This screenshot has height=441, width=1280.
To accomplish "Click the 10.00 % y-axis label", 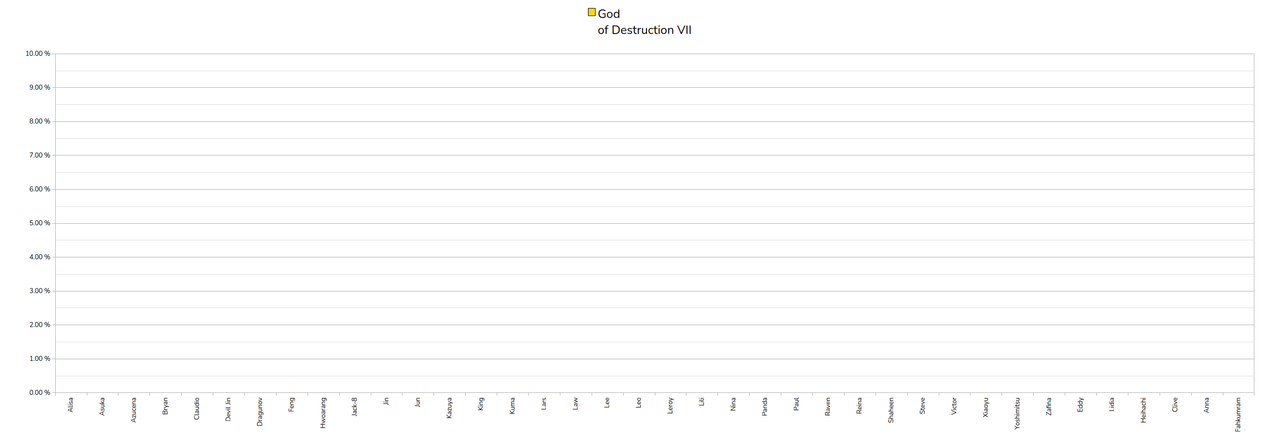I will click(x=38, y=54).
